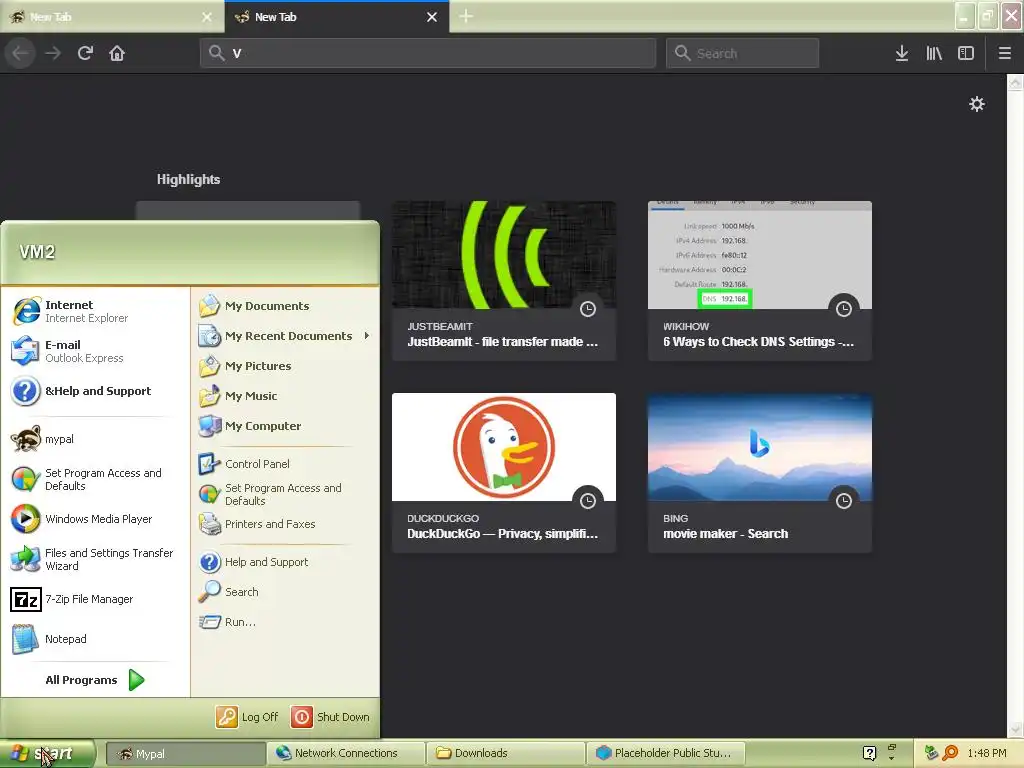Open My Pictures folder

coord(285,366)
